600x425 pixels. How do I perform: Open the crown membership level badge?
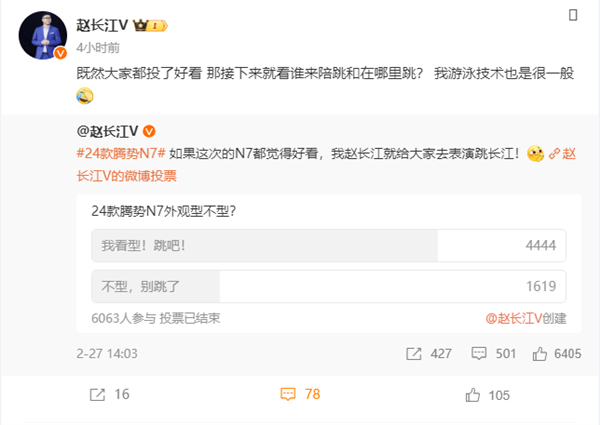150,26
